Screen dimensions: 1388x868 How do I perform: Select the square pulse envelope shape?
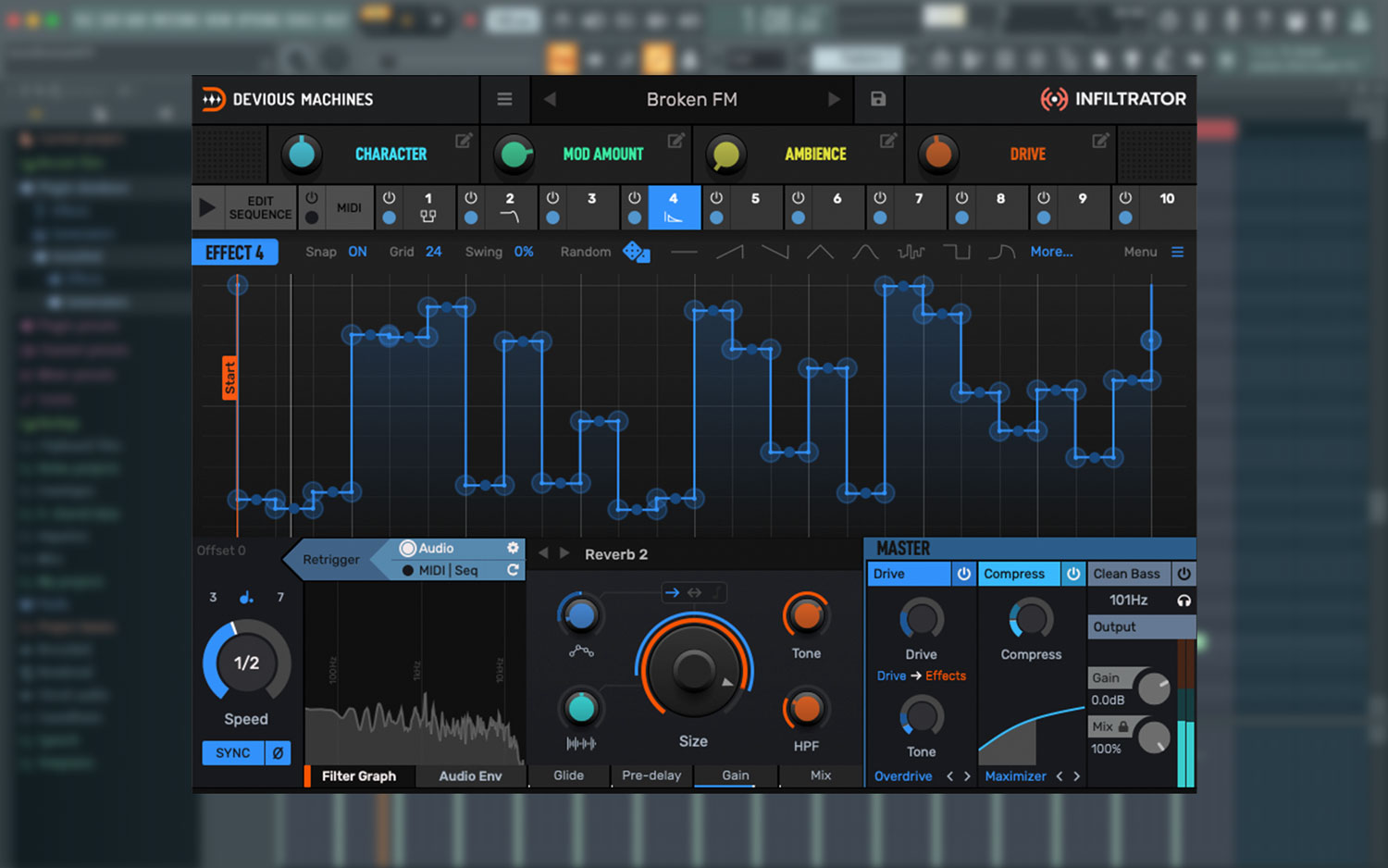[x=956, y=252]
